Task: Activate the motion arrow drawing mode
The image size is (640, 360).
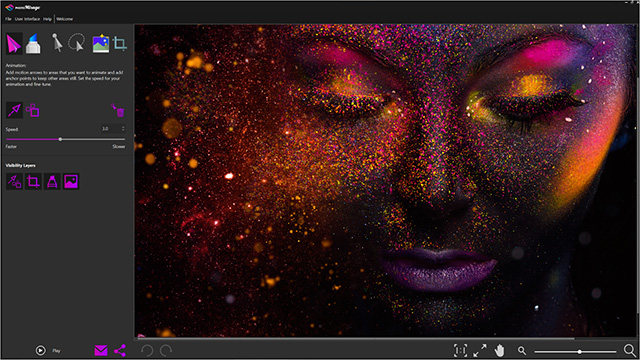Action: 14,110
